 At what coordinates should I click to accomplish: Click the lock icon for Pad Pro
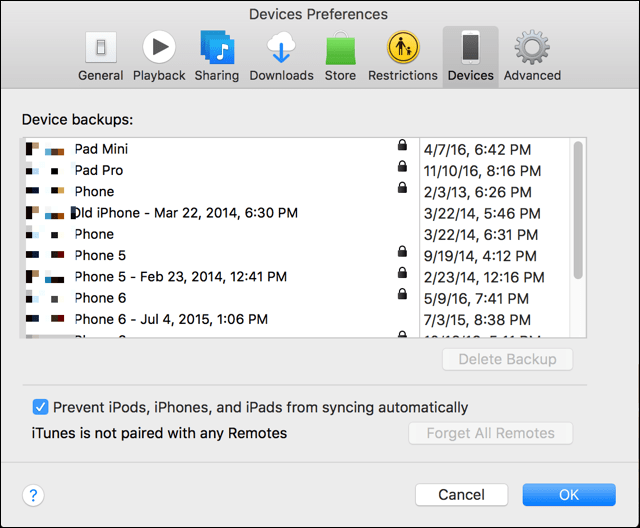tap(402, 166)
